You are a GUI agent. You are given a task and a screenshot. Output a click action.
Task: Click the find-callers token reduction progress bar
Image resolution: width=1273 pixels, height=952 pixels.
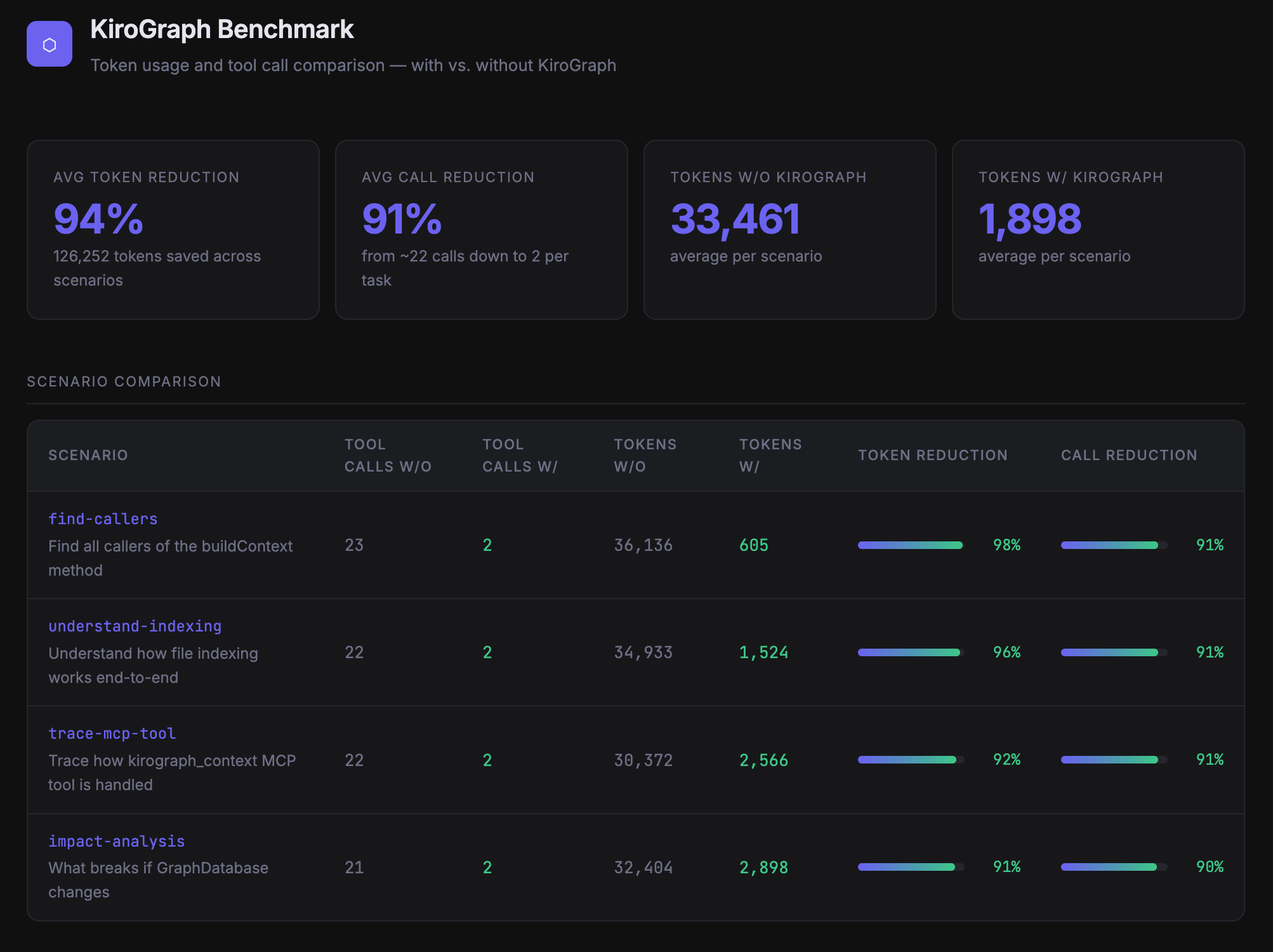point(911,545)
